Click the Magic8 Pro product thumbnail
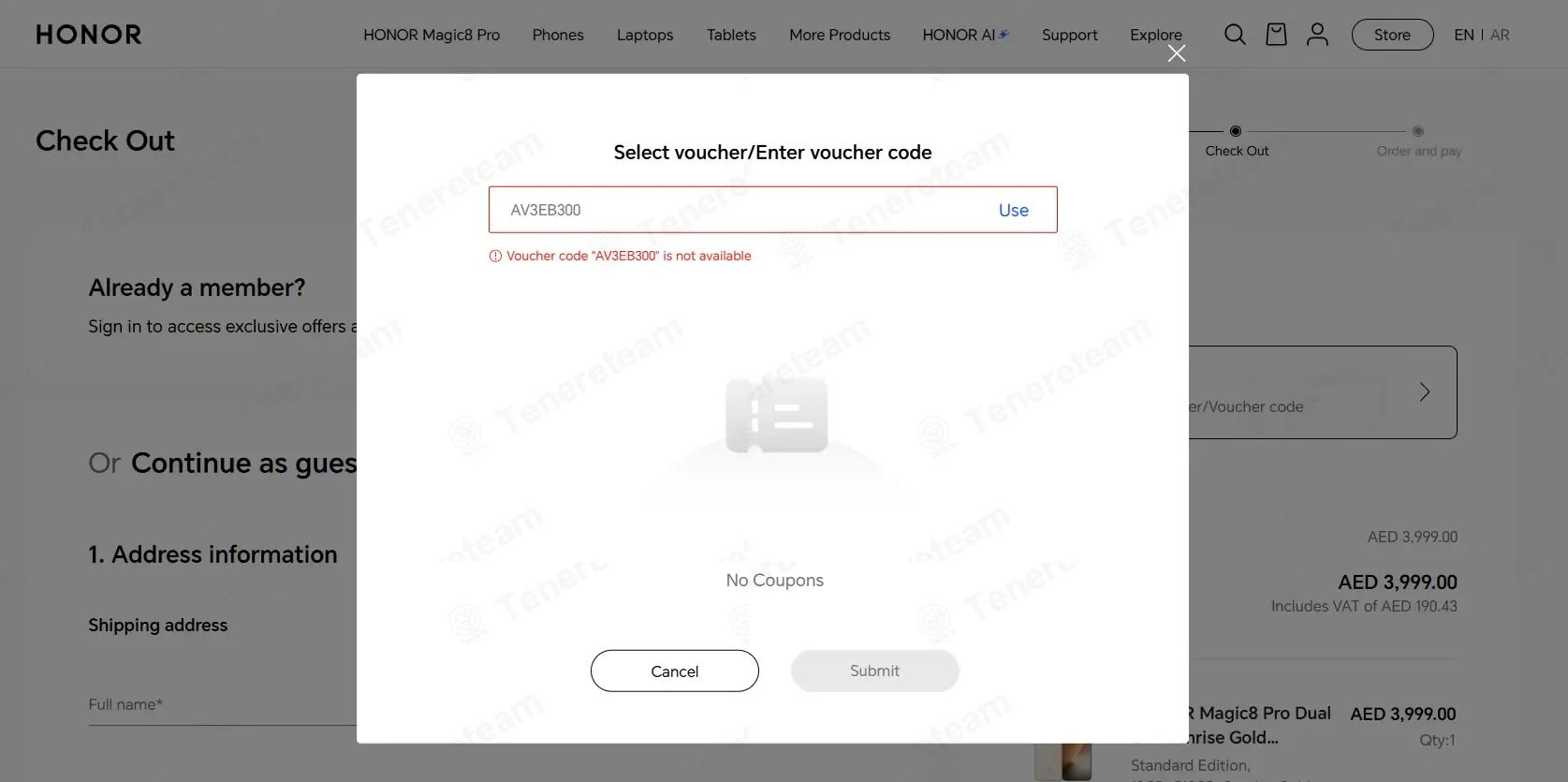The width and height of the screenshot is (1568, 782). pos(1063,760)
